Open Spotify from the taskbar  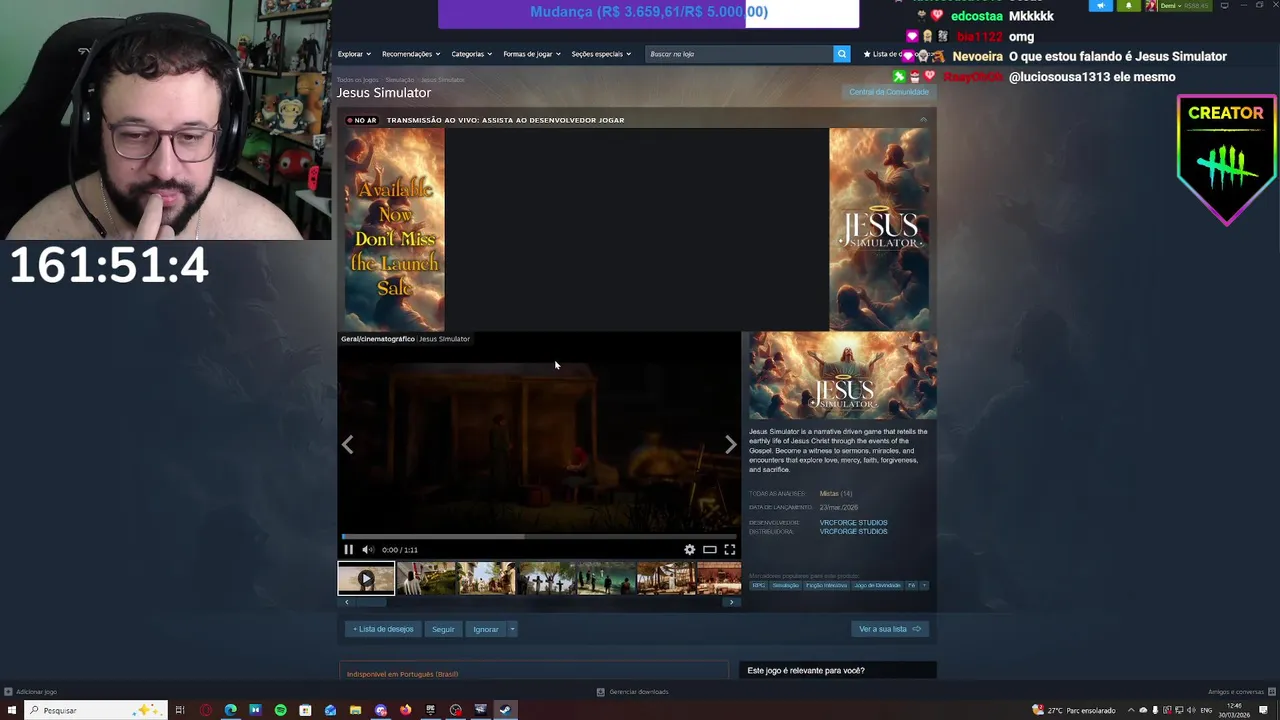(280, 710)
